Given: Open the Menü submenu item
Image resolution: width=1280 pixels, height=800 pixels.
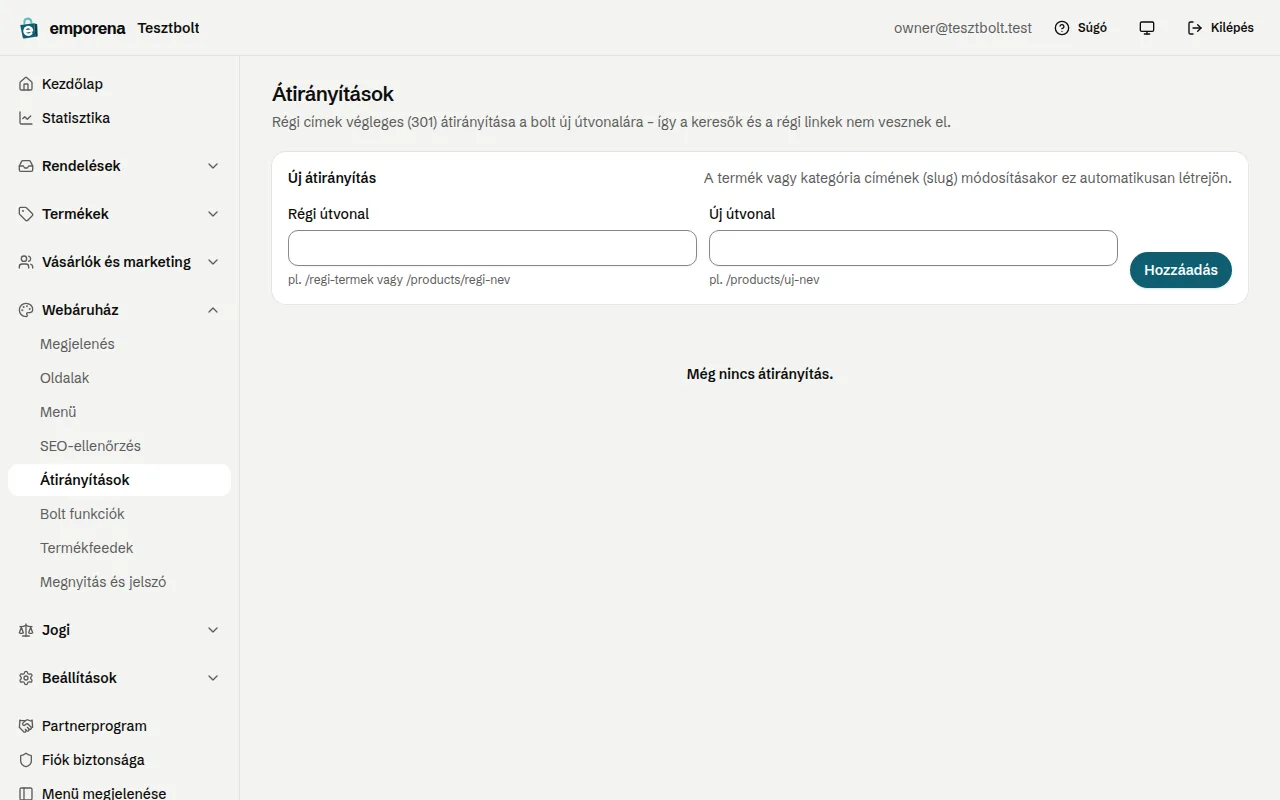Looking at the screenshot, I should (119, 412).
